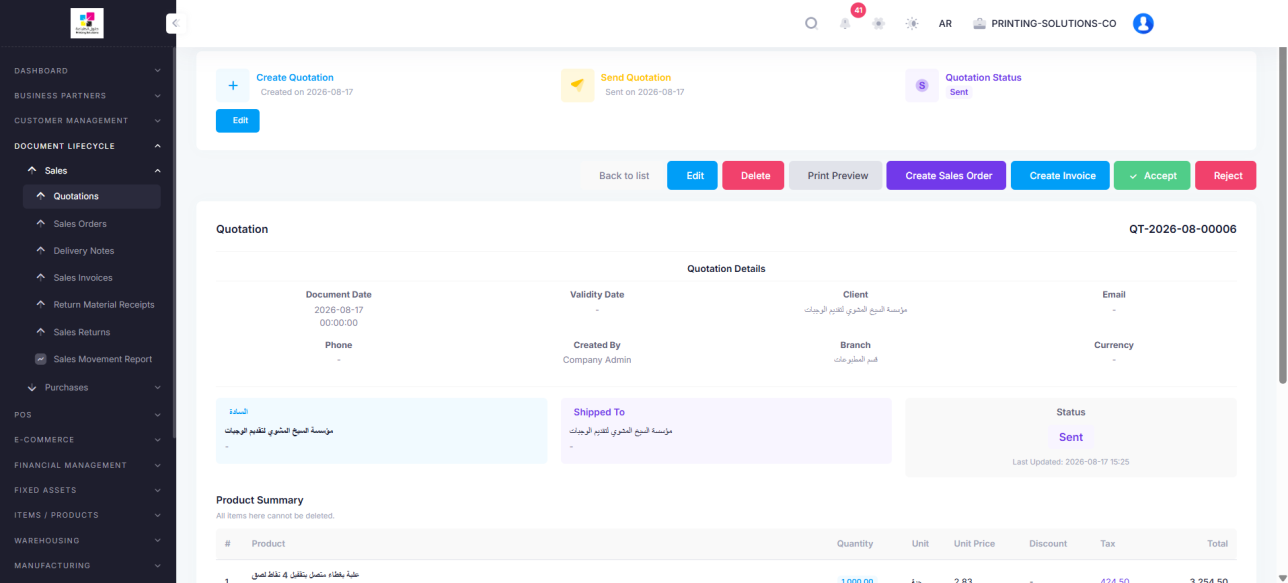Click quotation number QT-2026-08-00006
The height and width of the screenshot is (583, 1288).
click(x=1182, y=229)
